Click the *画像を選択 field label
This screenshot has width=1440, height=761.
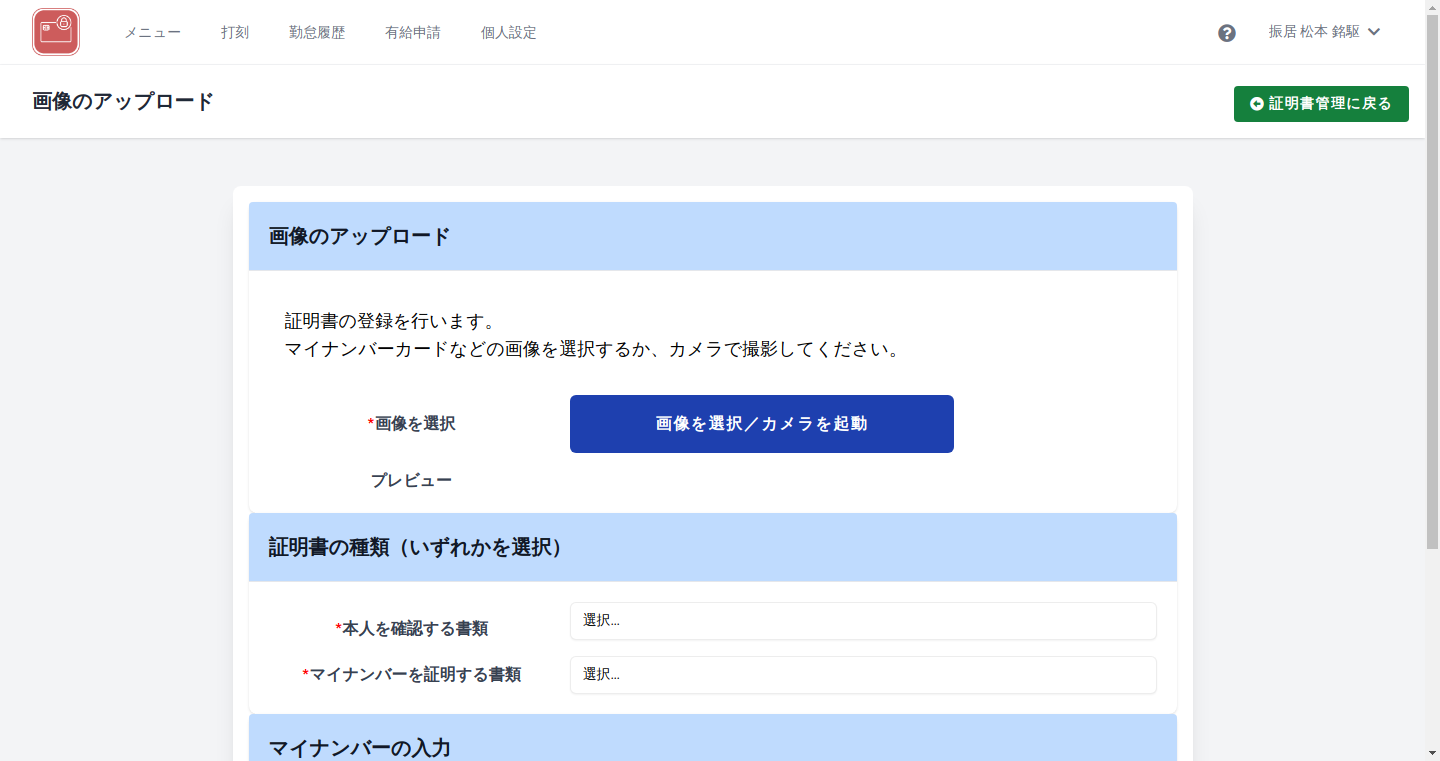pyautogui.click(x=411, y=424)
